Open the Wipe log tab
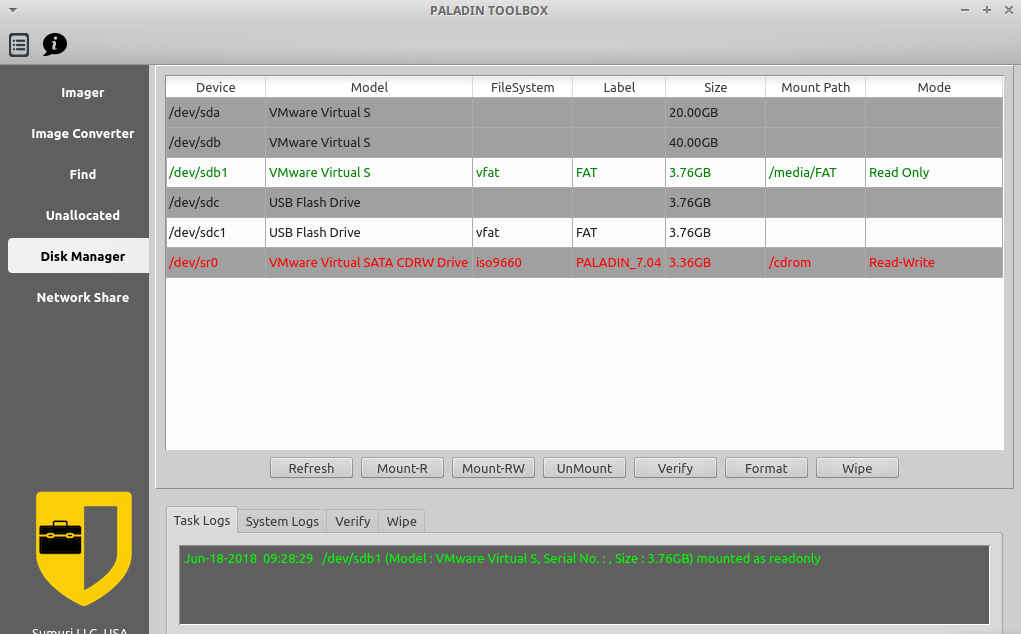This screenshot has height=634, width=1021. 401,521
